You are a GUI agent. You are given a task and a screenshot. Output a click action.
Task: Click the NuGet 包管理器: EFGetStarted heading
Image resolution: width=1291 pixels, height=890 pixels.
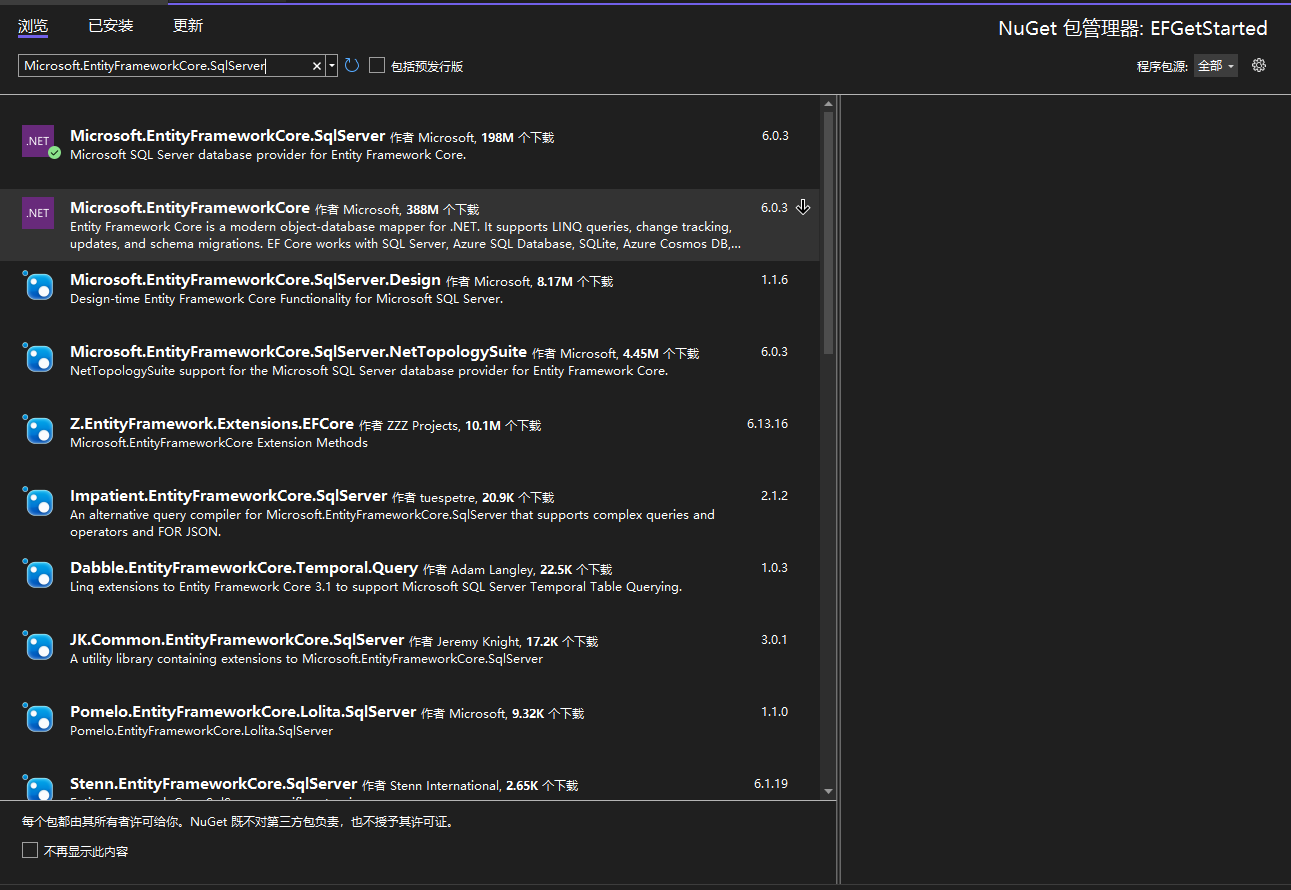coord(1133,29)
